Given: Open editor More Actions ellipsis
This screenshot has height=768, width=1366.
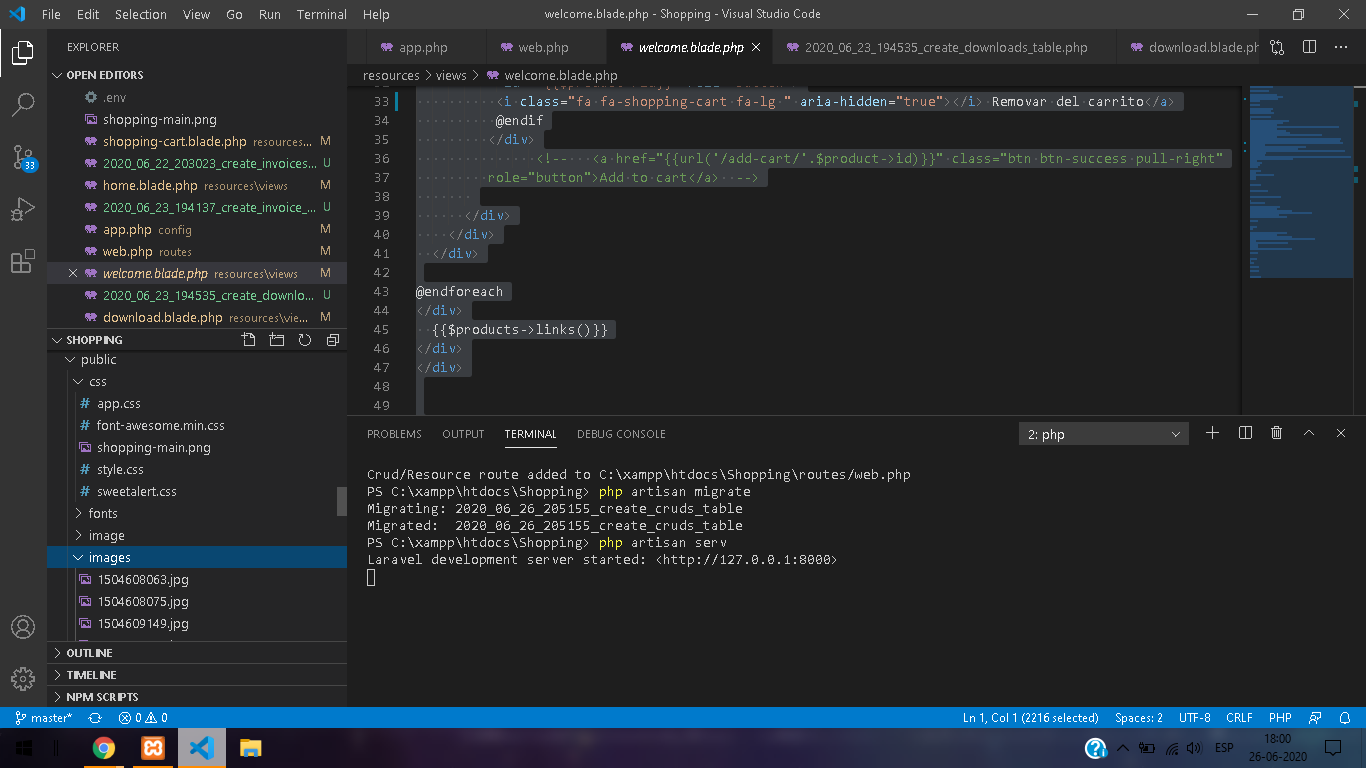Looking at the screenshot, I should [x=1341, y=47].
